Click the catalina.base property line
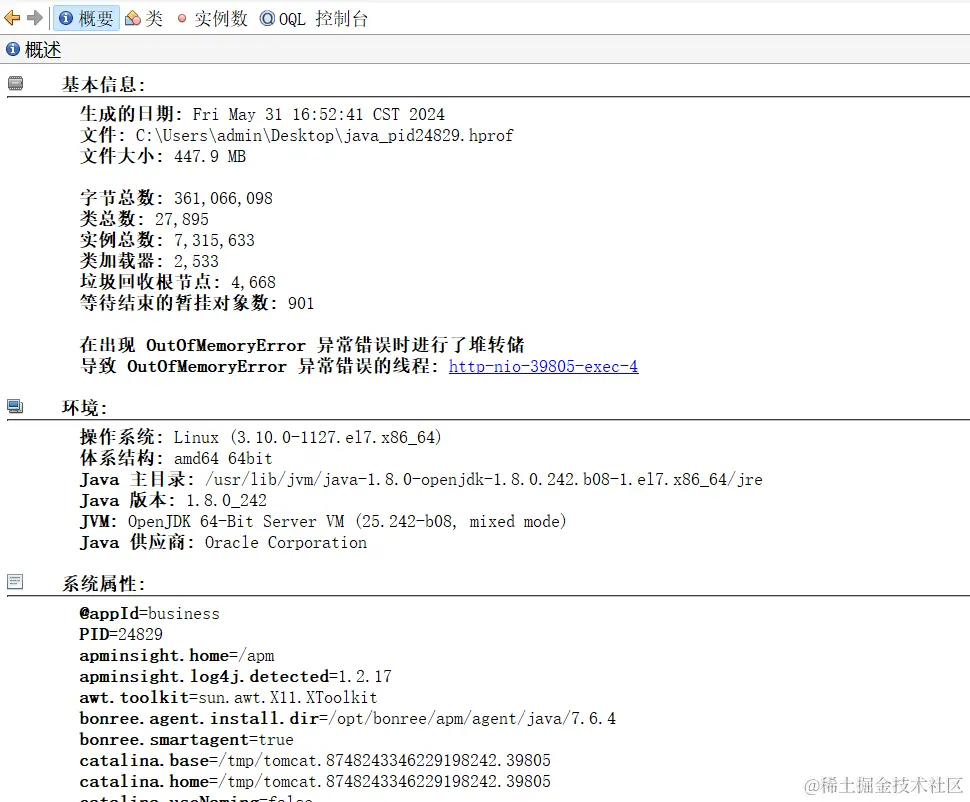The width and height of the screenshot is (970, 802). click(x=315, y=761)
